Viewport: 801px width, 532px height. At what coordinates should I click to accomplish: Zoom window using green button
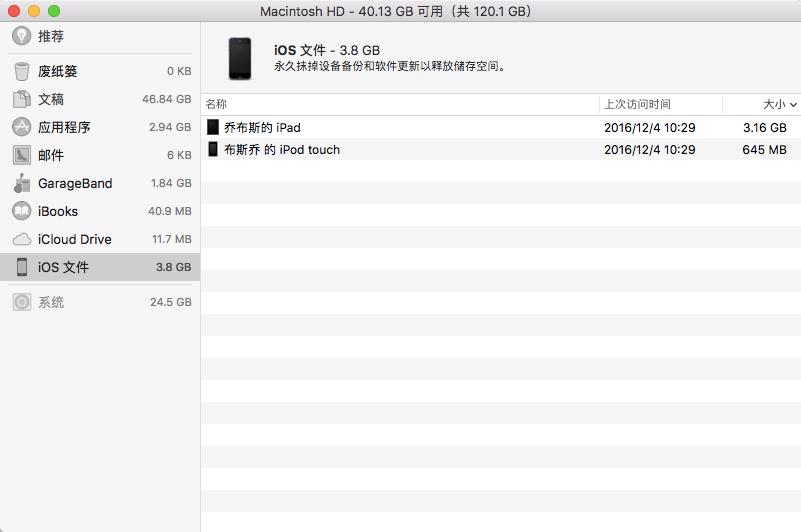click(54, 11)
